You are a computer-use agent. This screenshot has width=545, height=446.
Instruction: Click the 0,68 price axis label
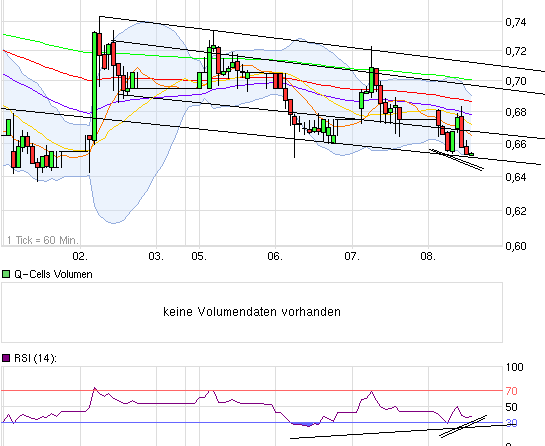(x=516, y=112)
